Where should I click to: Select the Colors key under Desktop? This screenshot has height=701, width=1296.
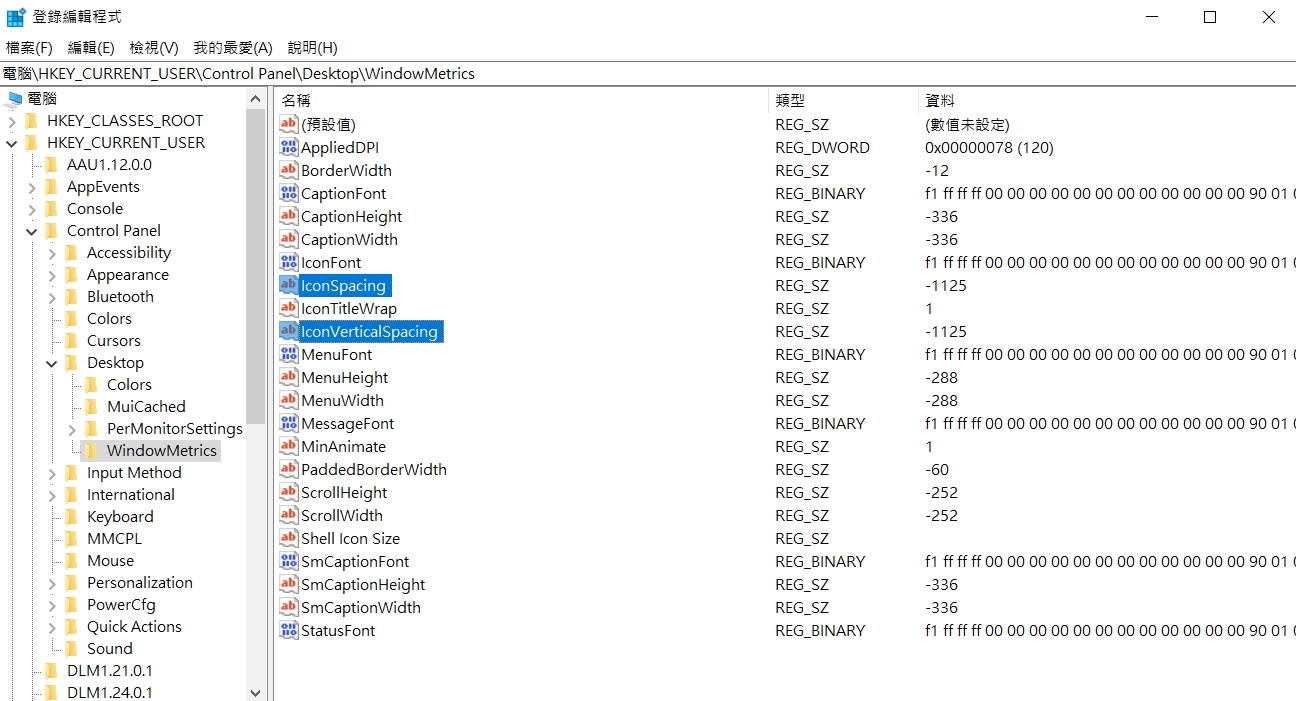coord(129,384)
